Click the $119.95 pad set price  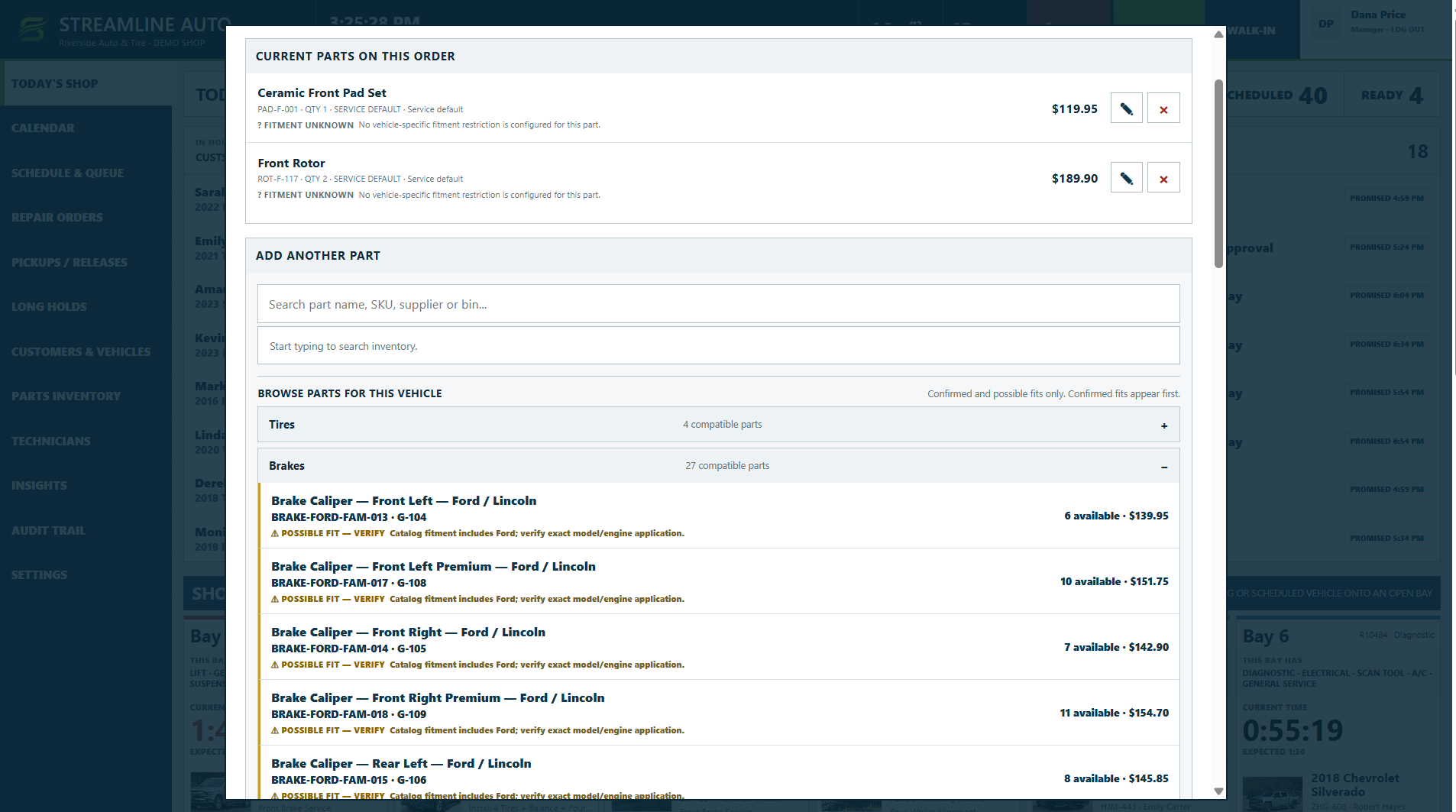coord(1074,108)
